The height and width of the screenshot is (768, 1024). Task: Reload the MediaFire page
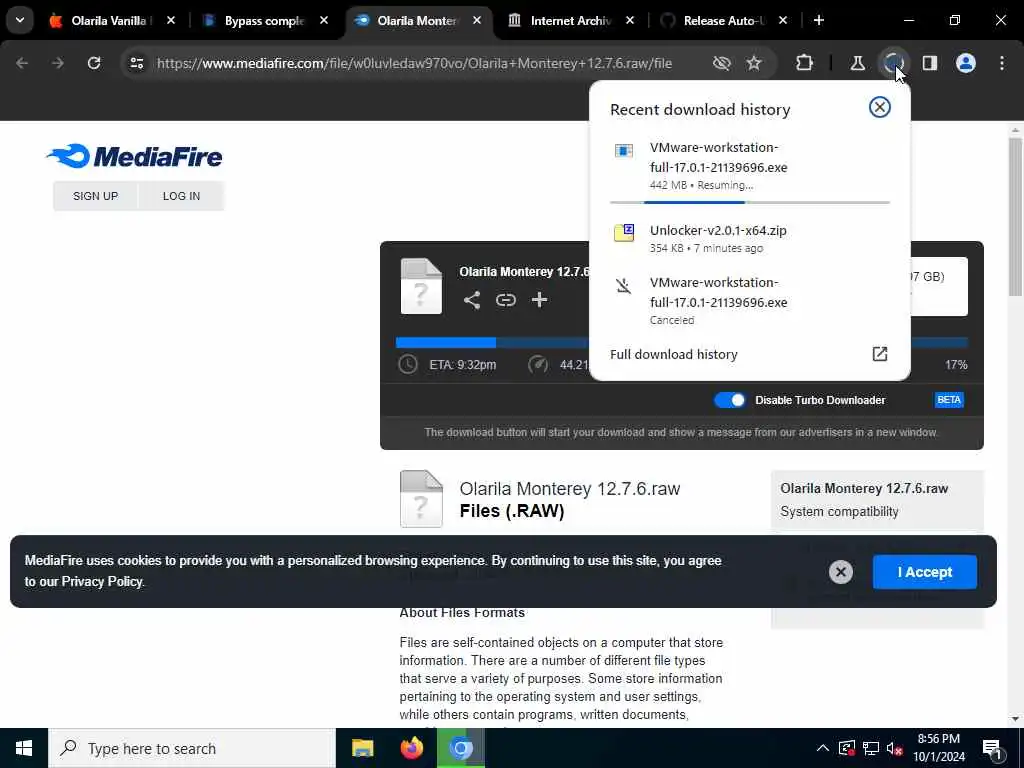pos(94,63)
